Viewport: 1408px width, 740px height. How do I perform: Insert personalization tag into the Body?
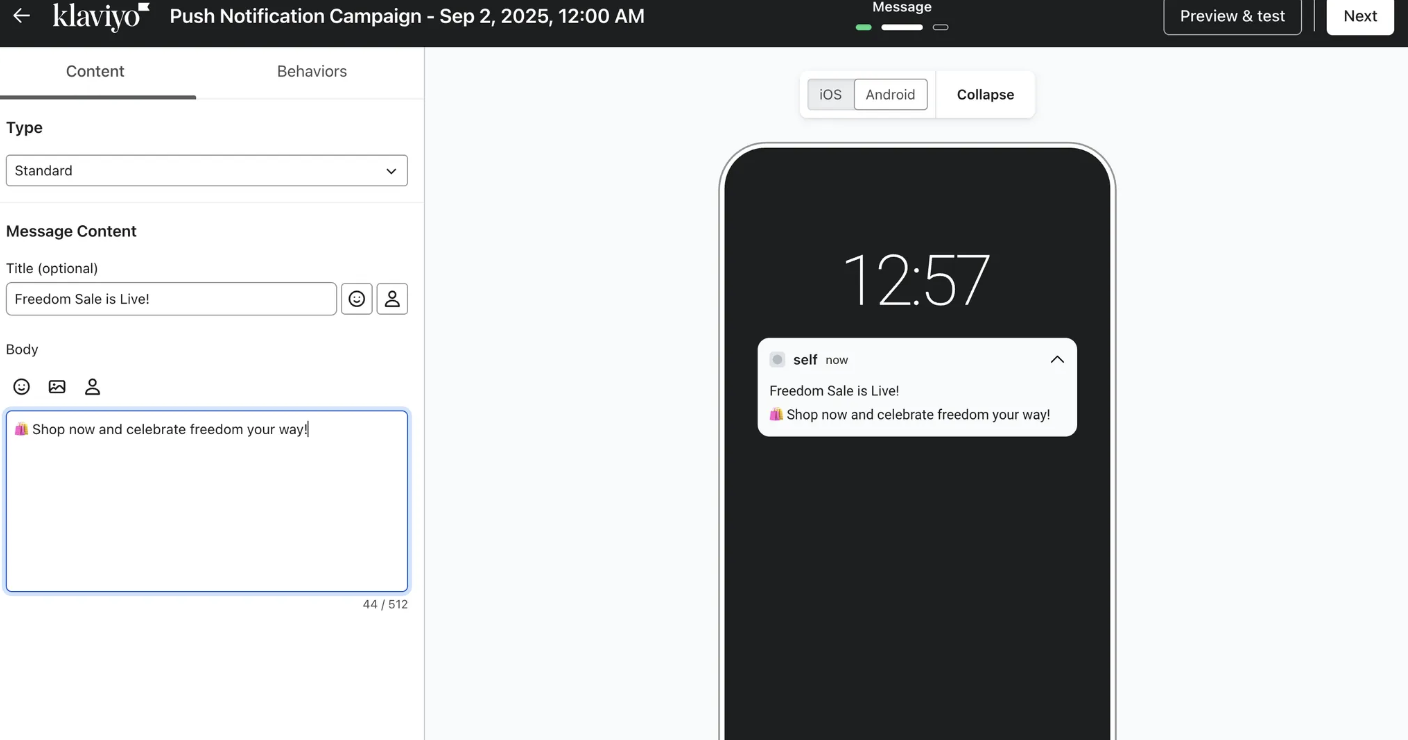[x=93, y=387]
